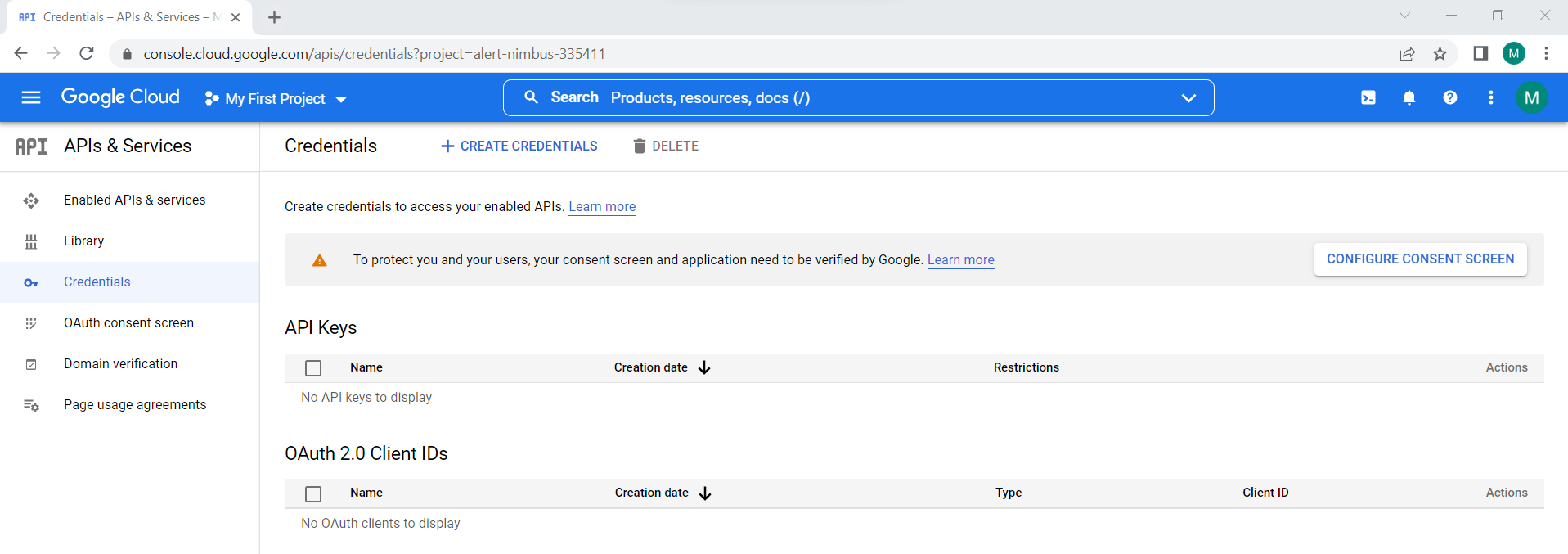The height and width of the screenshot is (554, 1568).
Task: Bookmark this page with the star icon
Action: [x=1440, y=54]
